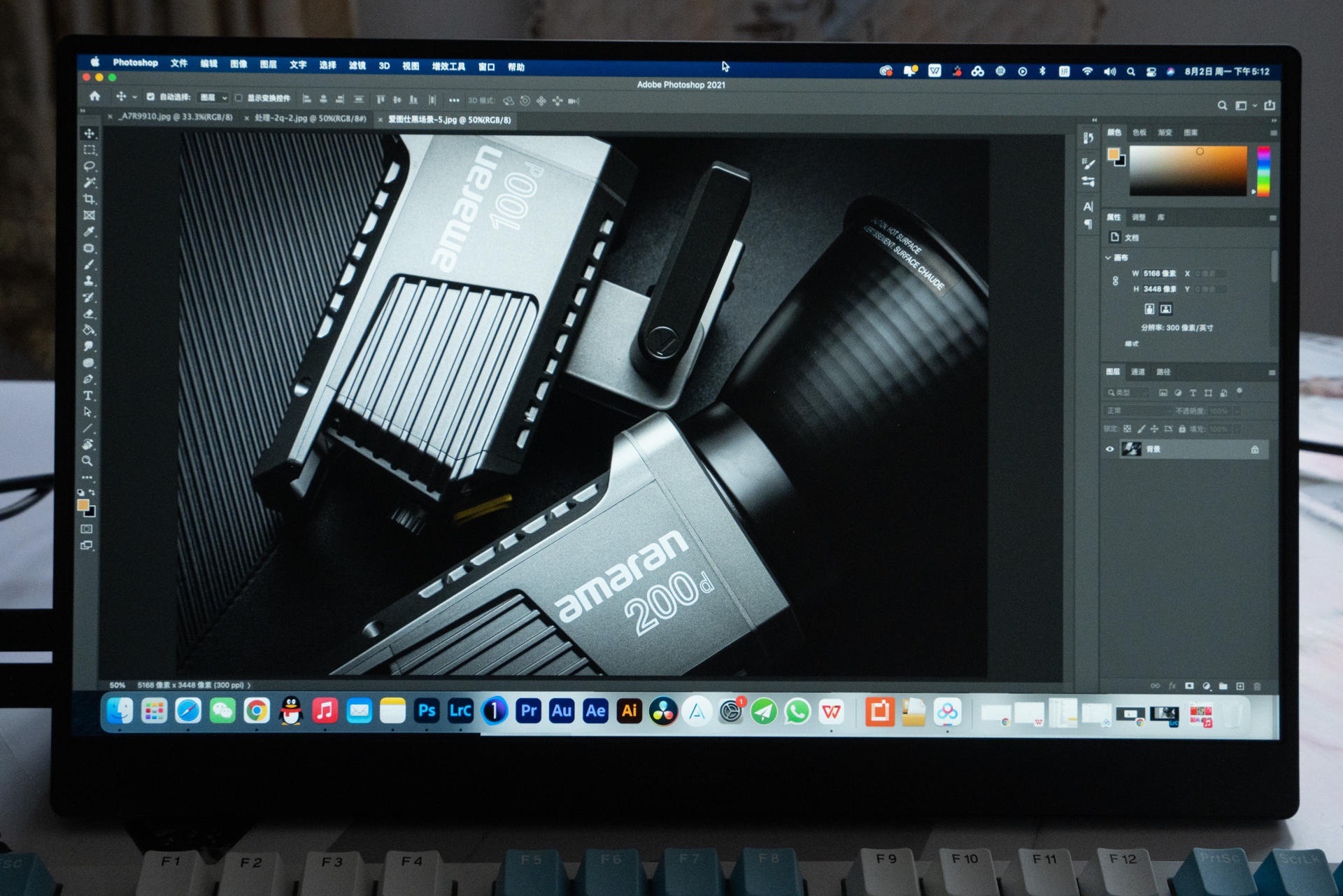Toggle the 自动选择 auto-select checkbox
The image size is (1343, 896).
coord(150,97)
